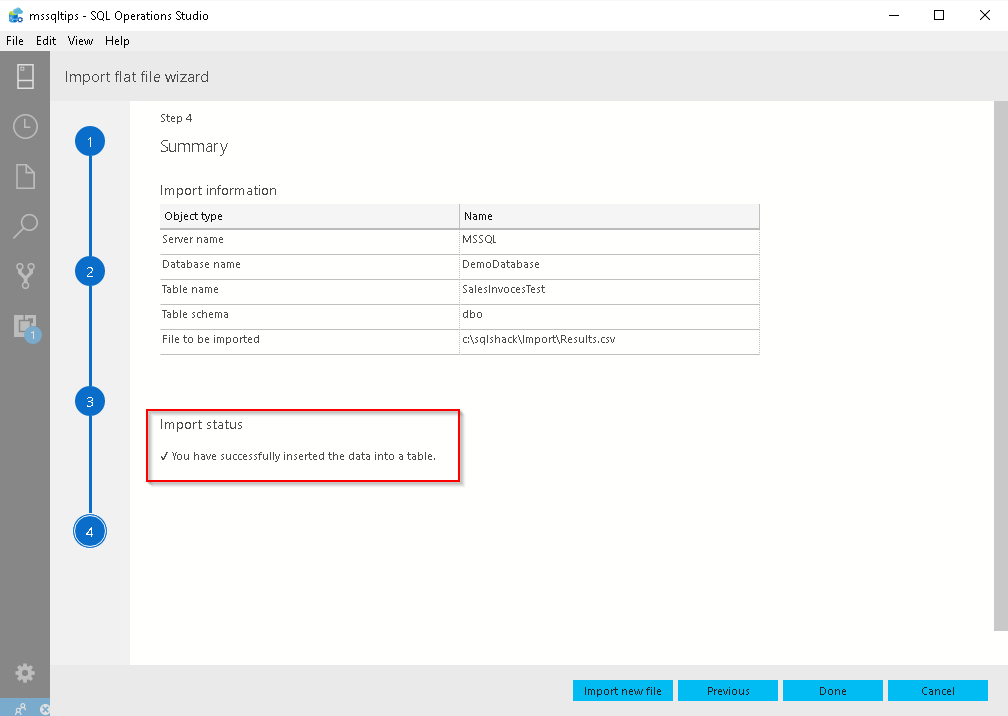The width and height of the screenshot is (1008, 716).
Task: Open the Manage gear icon
Action: 25,673
